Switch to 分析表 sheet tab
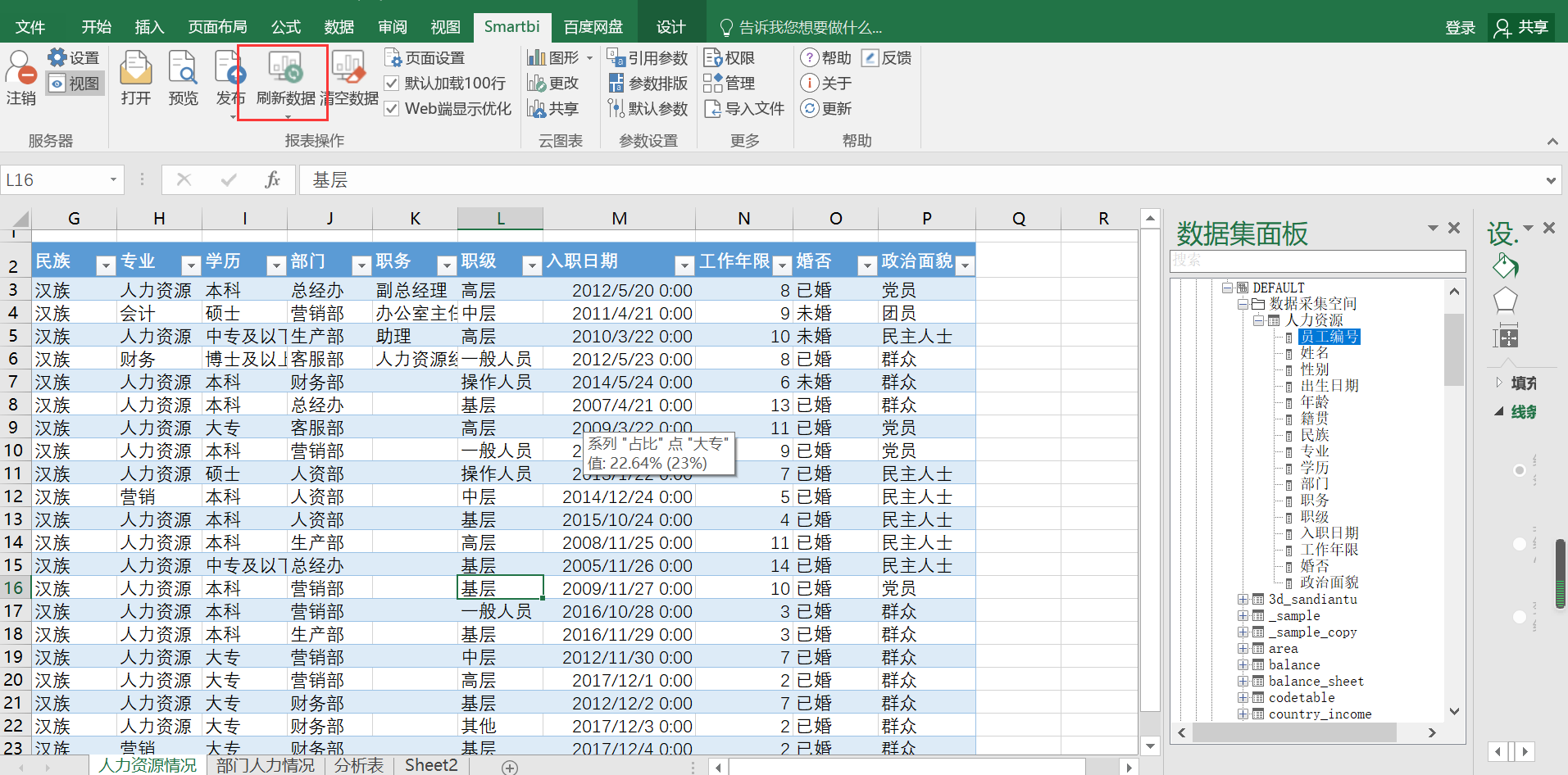1568x775 pixels. click(x=358, y=765)
